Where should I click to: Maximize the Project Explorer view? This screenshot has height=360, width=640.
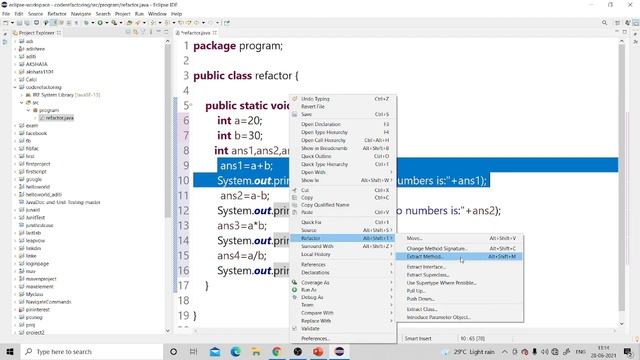click(166, 32)
